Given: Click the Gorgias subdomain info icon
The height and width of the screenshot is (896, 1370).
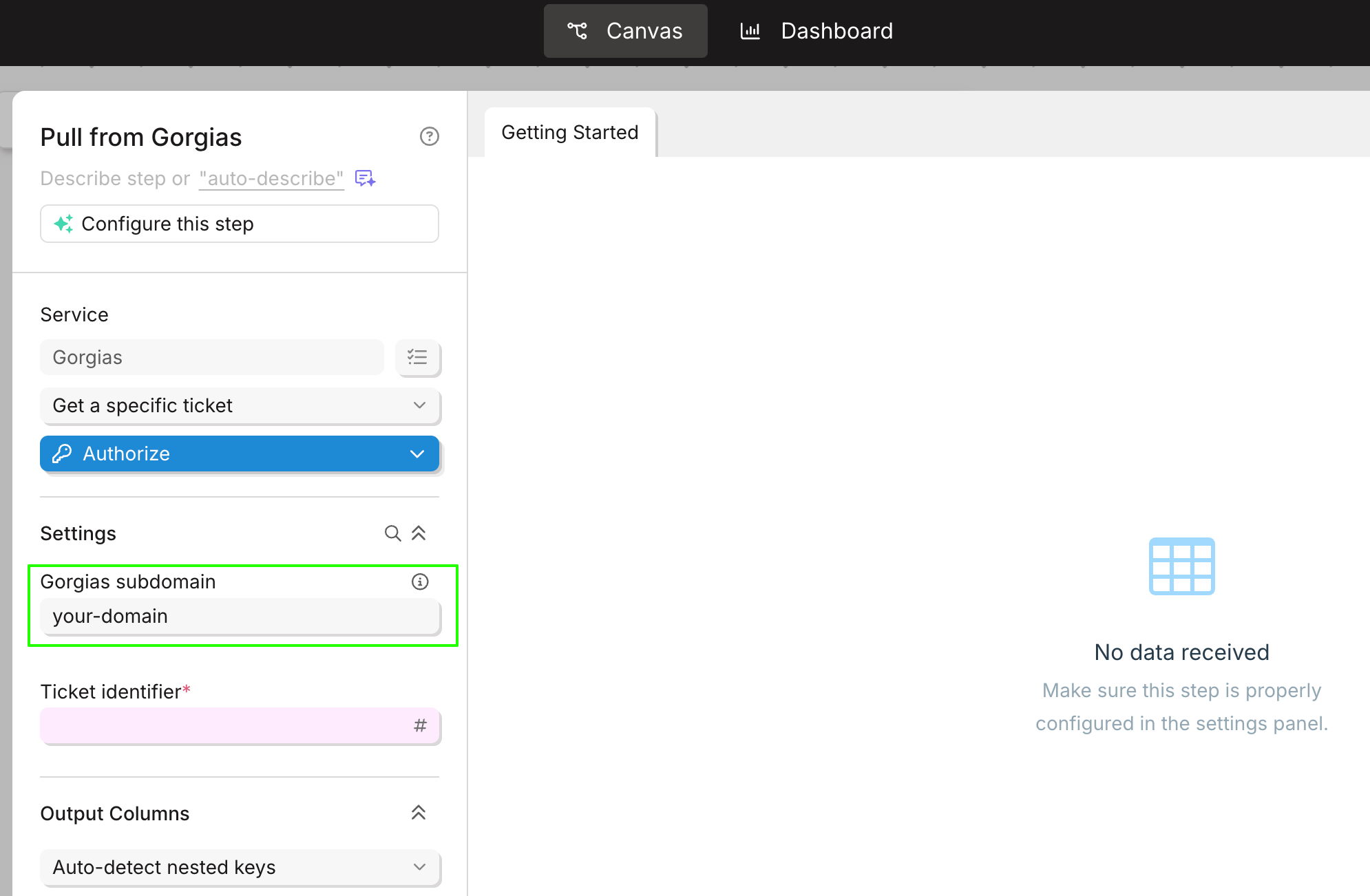Looking at the screenshot, I should tap(420, 582).
